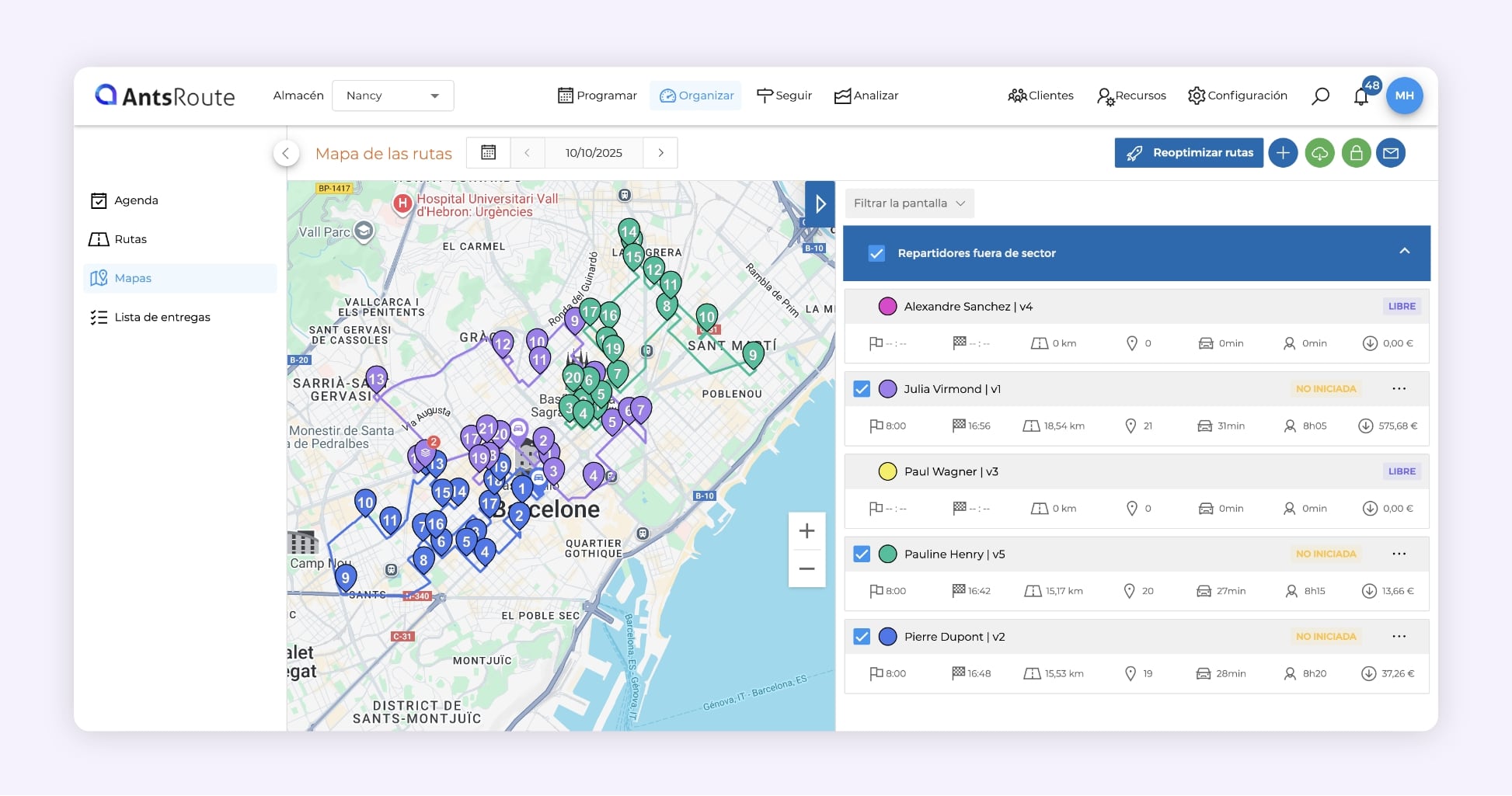Open the Programar menu
The image size is (1512, 796).
597,96
